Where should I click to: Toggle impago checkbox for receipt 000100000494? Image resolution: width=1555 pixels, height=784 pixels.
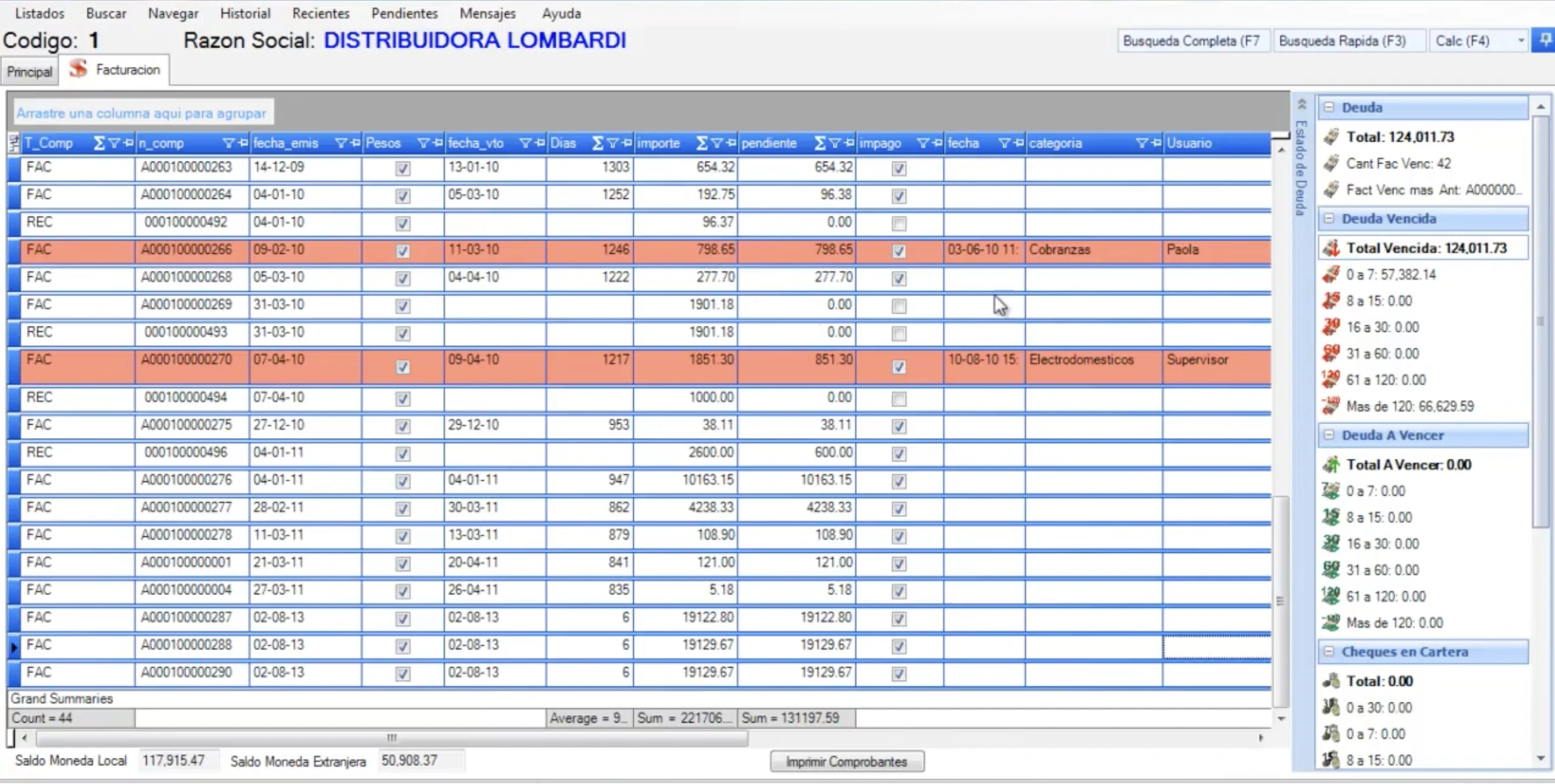899,399
